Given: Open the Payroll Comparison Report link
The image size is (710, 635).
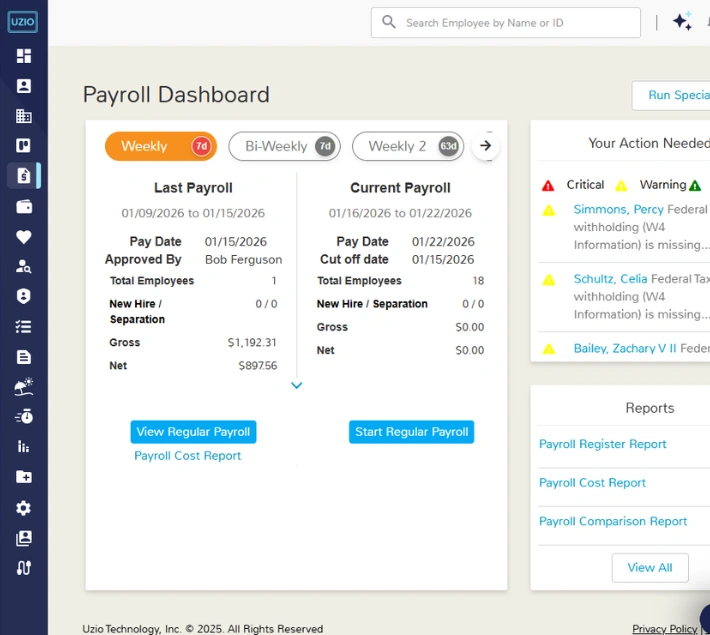Looking at the screenshot, I should click(x=613, y=521).
